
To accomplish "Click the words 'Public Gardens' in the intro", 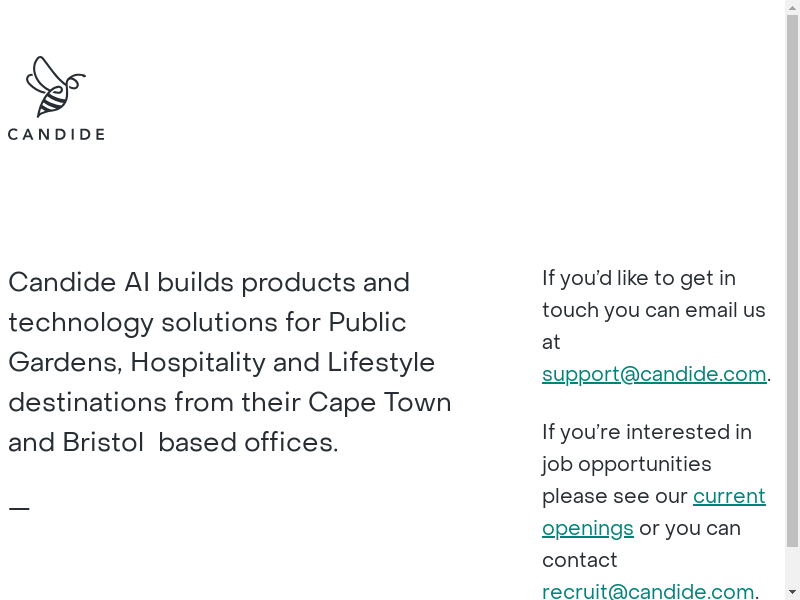I will [367, 323].
